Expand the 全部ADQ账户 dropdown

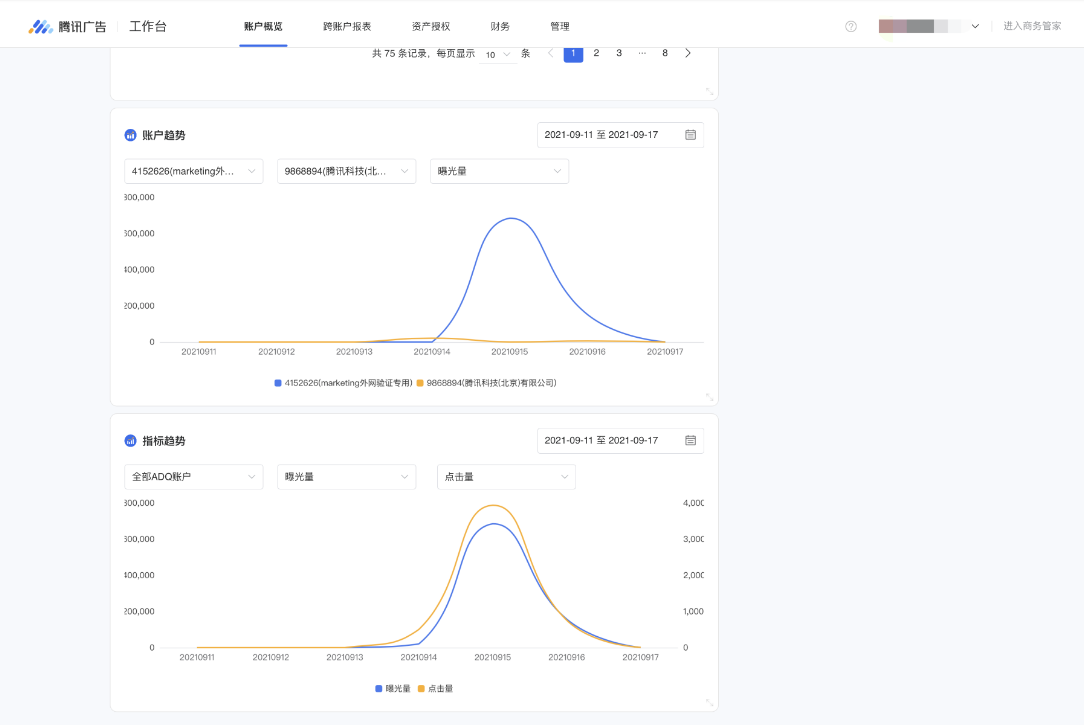pos(193,477)
